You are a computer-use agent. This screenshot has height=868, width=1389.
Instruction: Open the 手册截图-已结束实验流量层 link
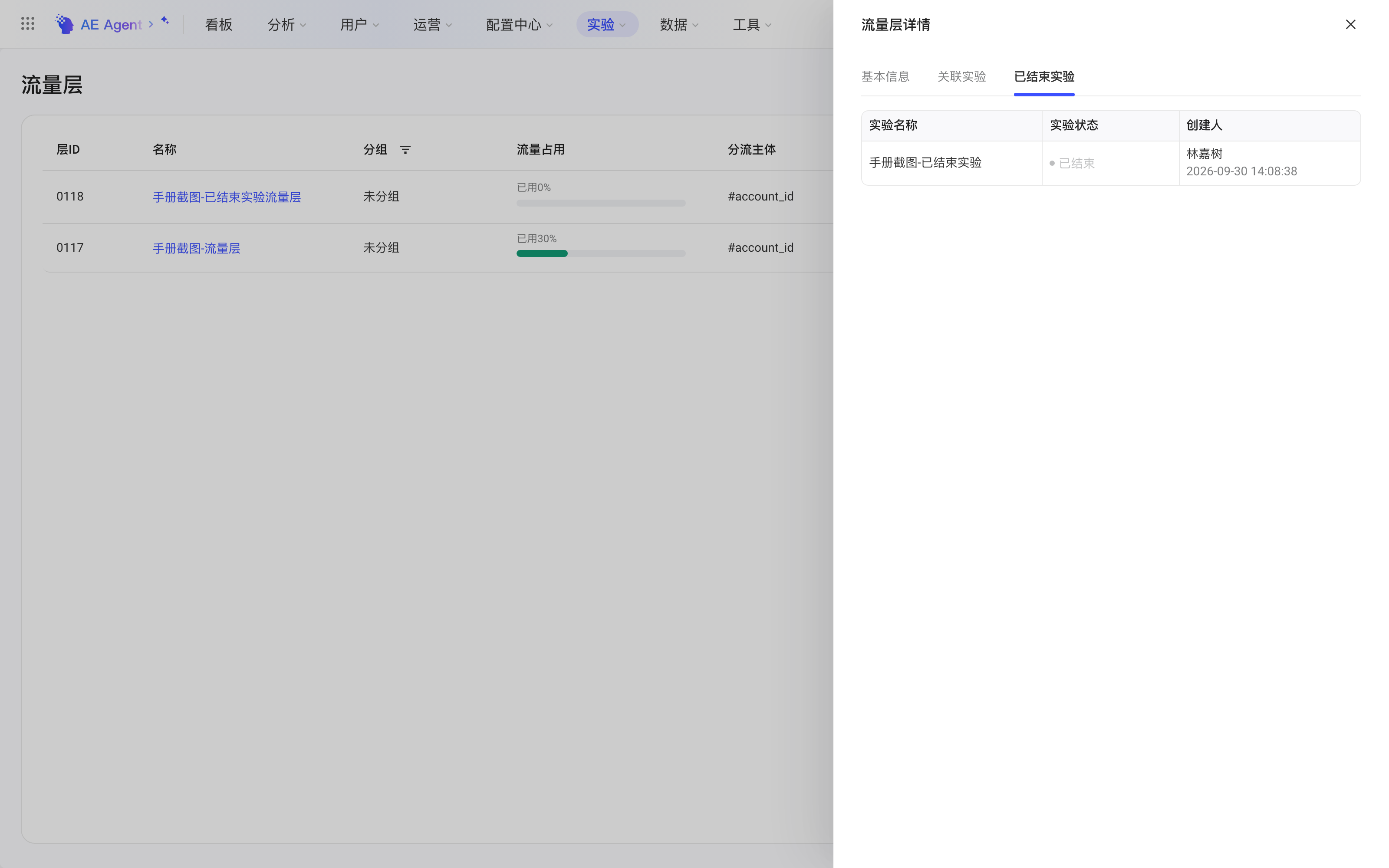[227, 197]
